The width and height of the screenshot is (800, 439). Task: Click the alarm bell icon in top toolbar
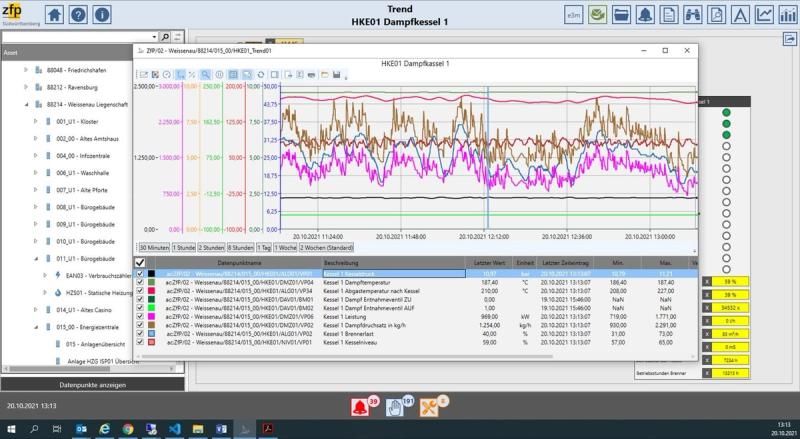tap(645, 15)
